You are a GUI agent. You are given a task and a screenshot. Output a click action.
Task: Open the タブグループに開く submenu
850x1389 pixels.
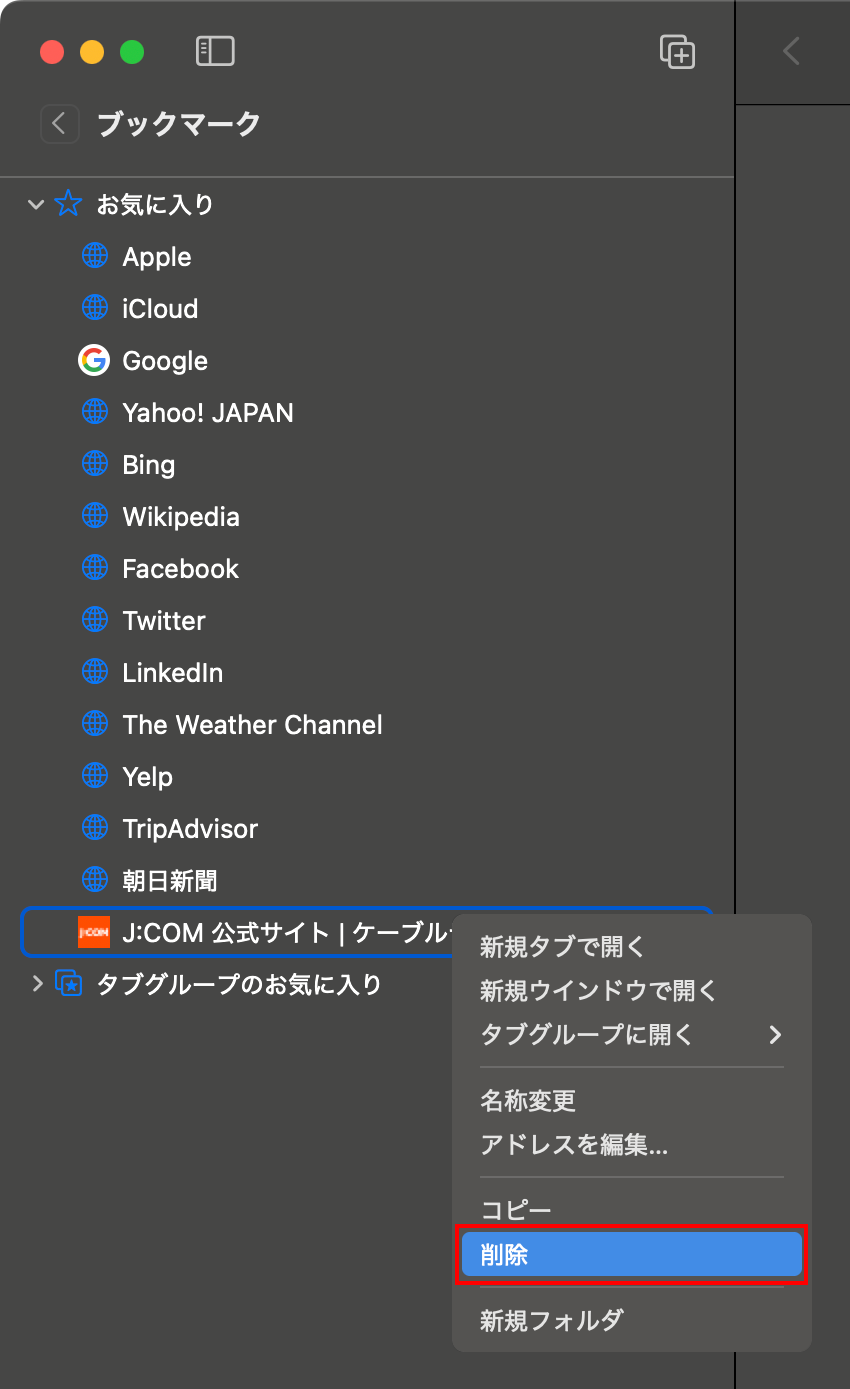631,1034
